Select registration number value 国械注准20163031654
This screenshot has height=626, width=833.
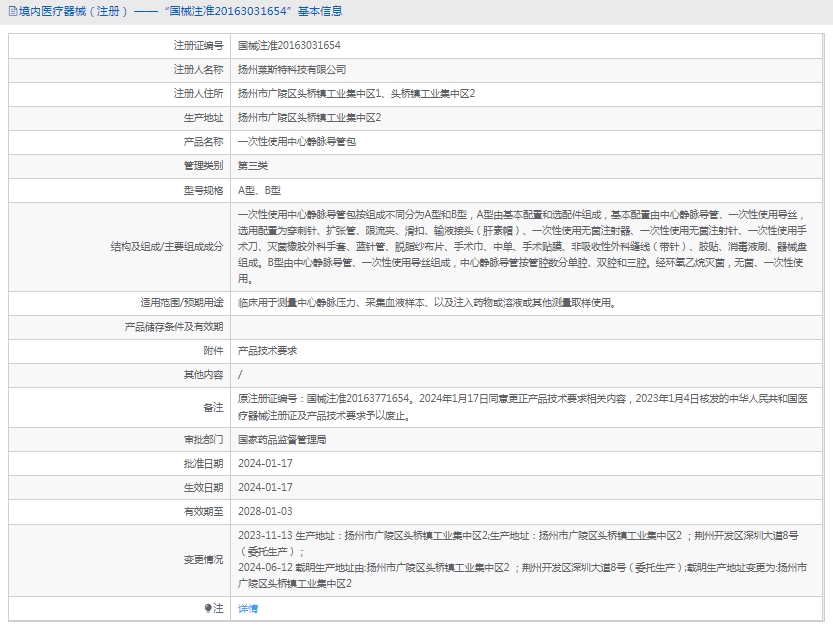tap(289, 46)
